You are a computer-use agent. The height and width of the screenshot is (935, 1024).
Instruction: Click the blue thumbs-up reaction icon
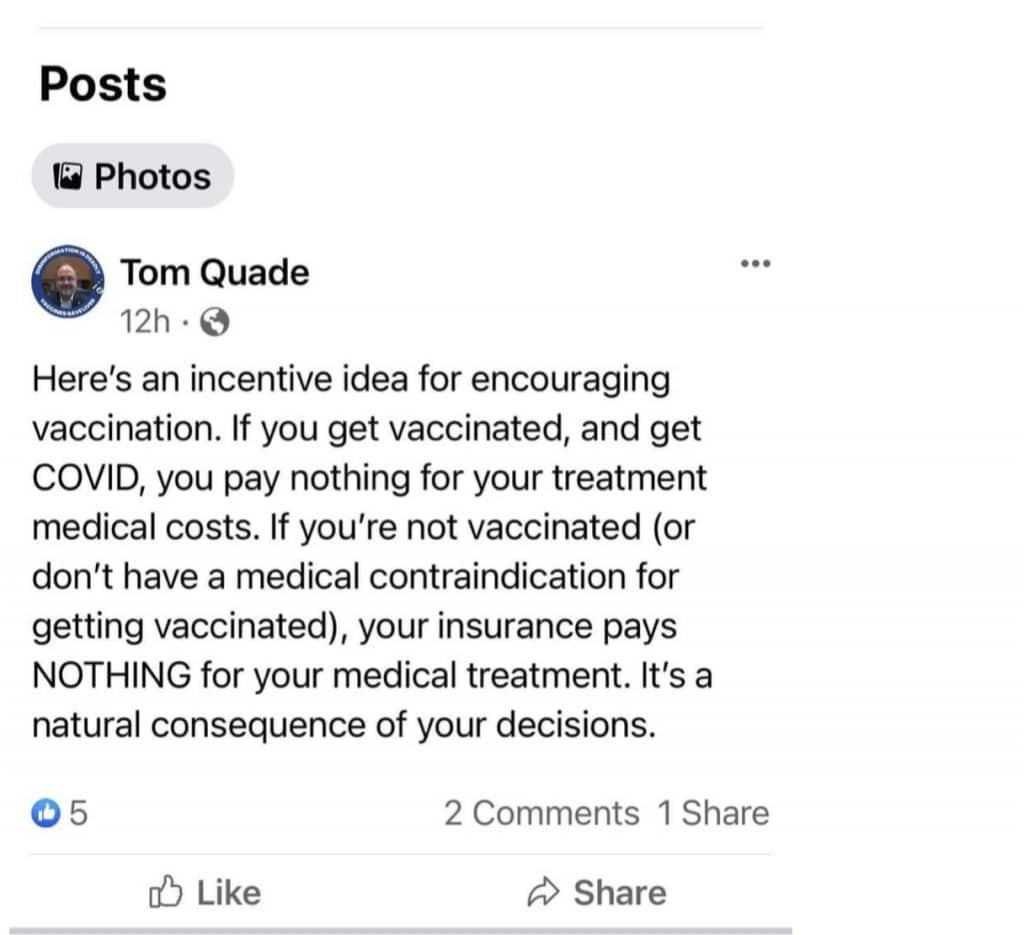tap(46, 814)
